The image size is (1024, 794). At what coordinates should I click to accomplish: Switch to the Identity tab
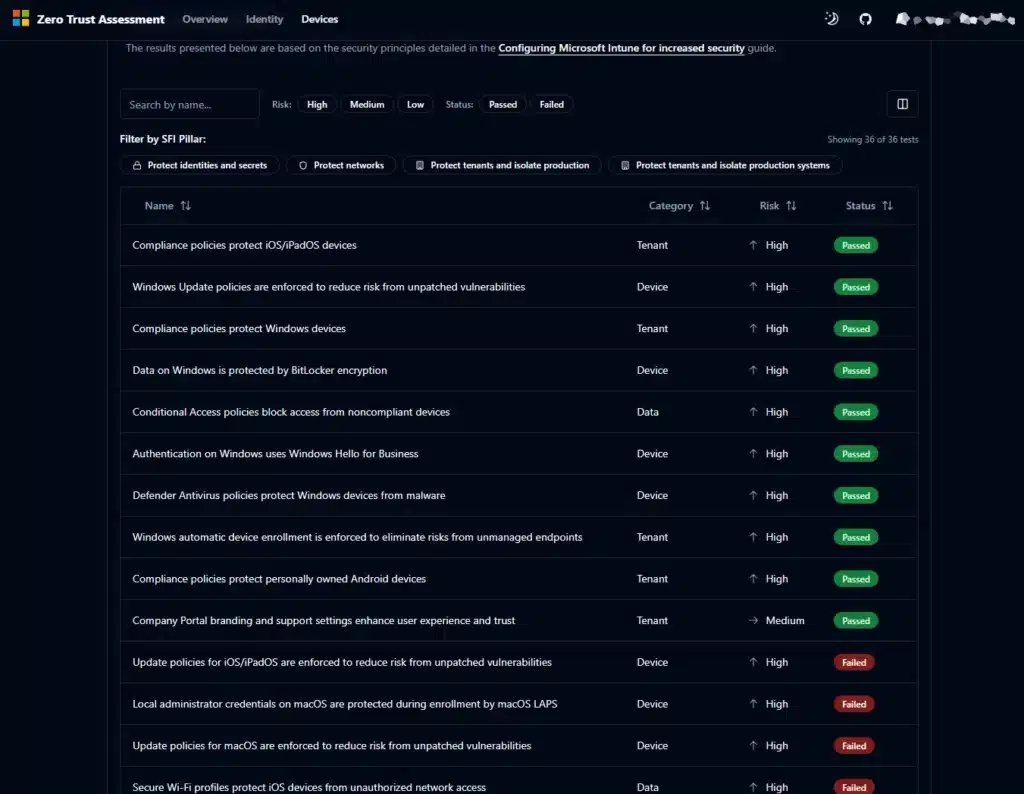[x=265, y=19]
